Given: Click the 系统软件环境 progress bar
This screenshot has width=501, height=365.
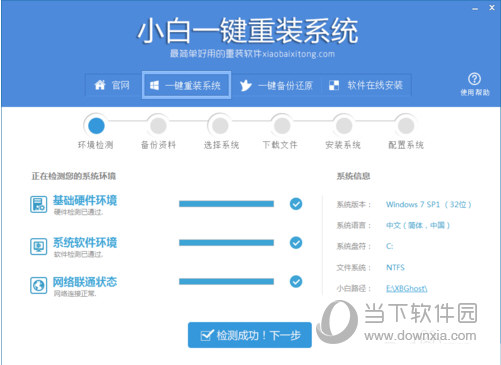Looking at the screenshot, I should tap(226, 243).
